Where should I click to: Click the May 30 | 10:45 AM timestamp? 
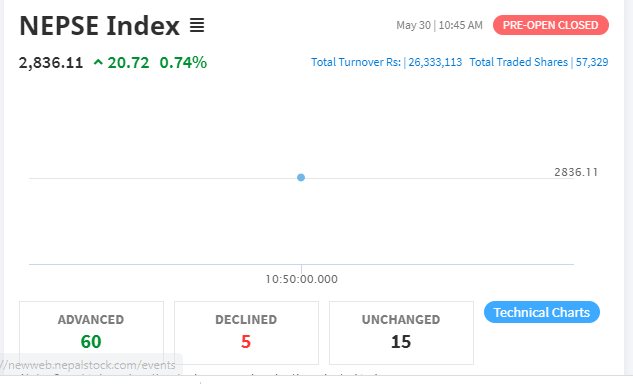tap(439, 25)
